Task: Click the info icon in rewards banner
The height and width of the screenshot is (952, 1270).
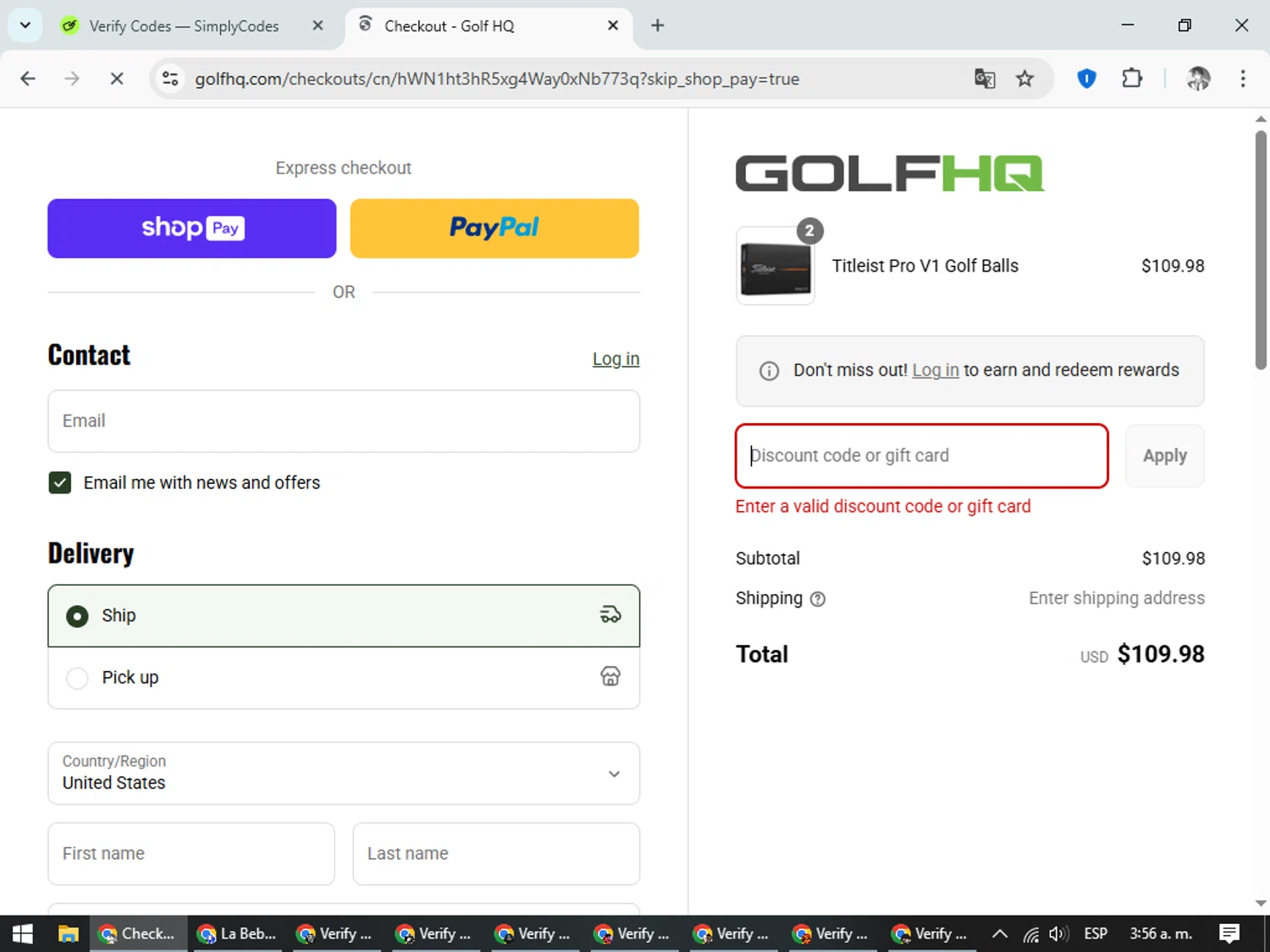Action: 769,371
